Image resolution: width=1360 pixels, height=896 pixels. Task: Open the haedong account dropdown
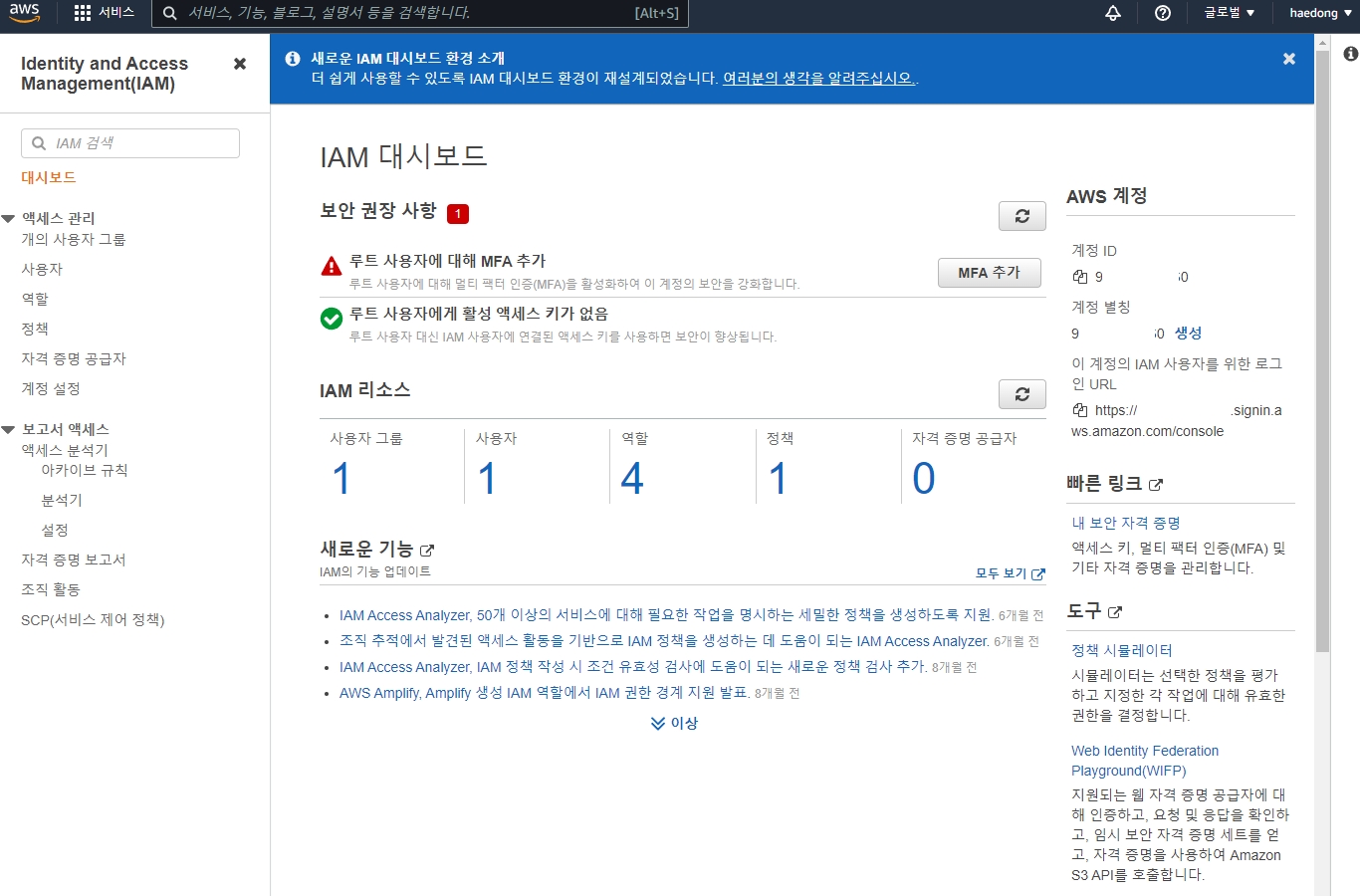click(x=1320, y=13)
